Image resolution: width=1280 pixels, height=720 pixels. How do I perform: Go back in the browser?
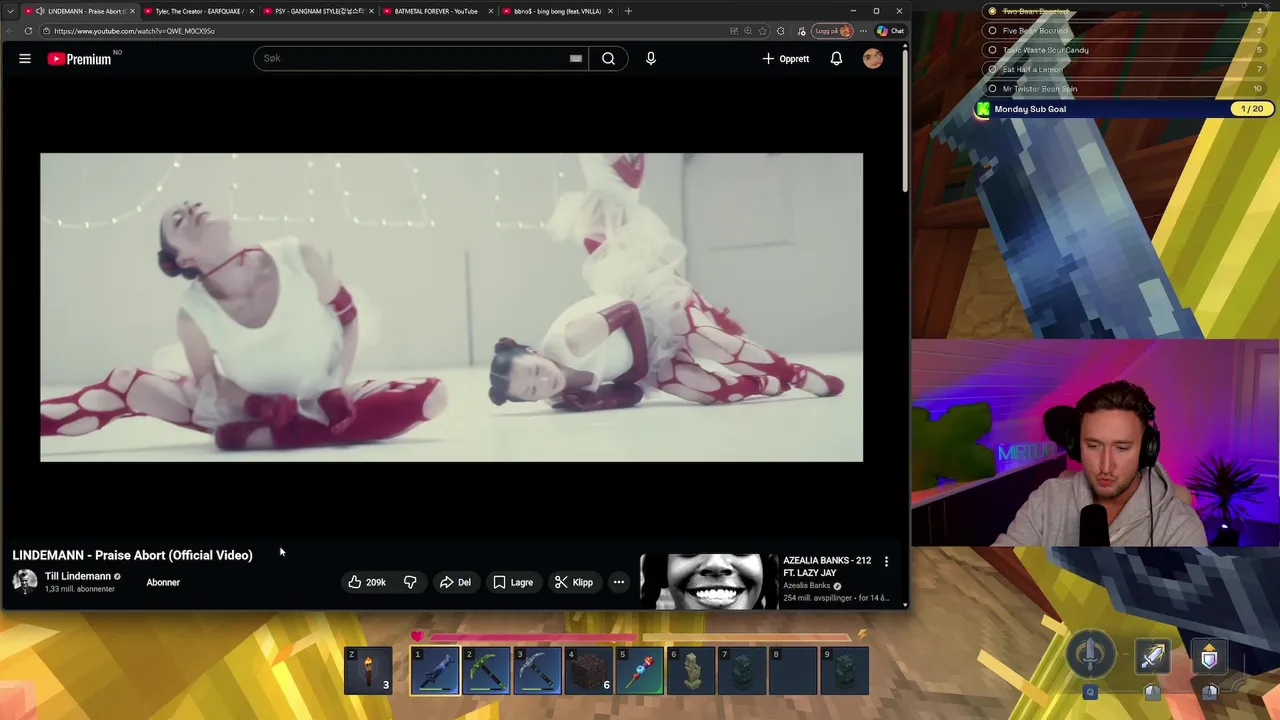[10, 31]
